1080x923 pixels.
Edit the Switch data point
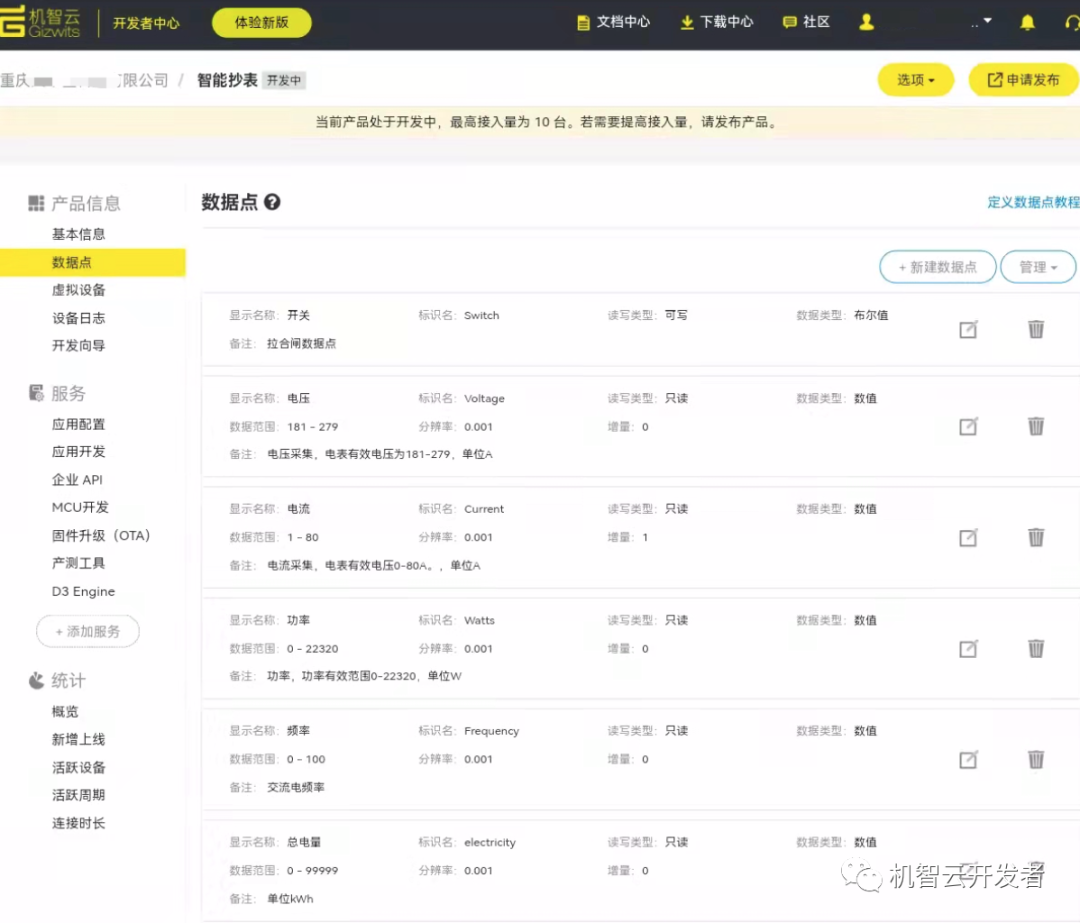point(968,329)
